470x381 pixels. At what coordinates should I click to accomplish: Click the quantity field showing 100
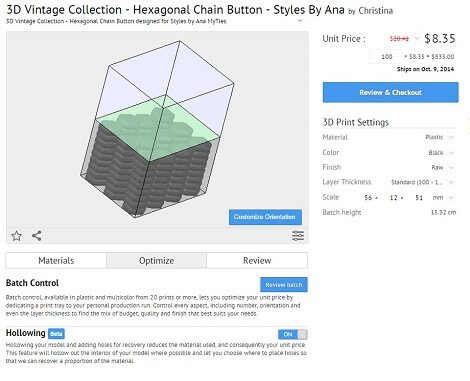(386, 57)
